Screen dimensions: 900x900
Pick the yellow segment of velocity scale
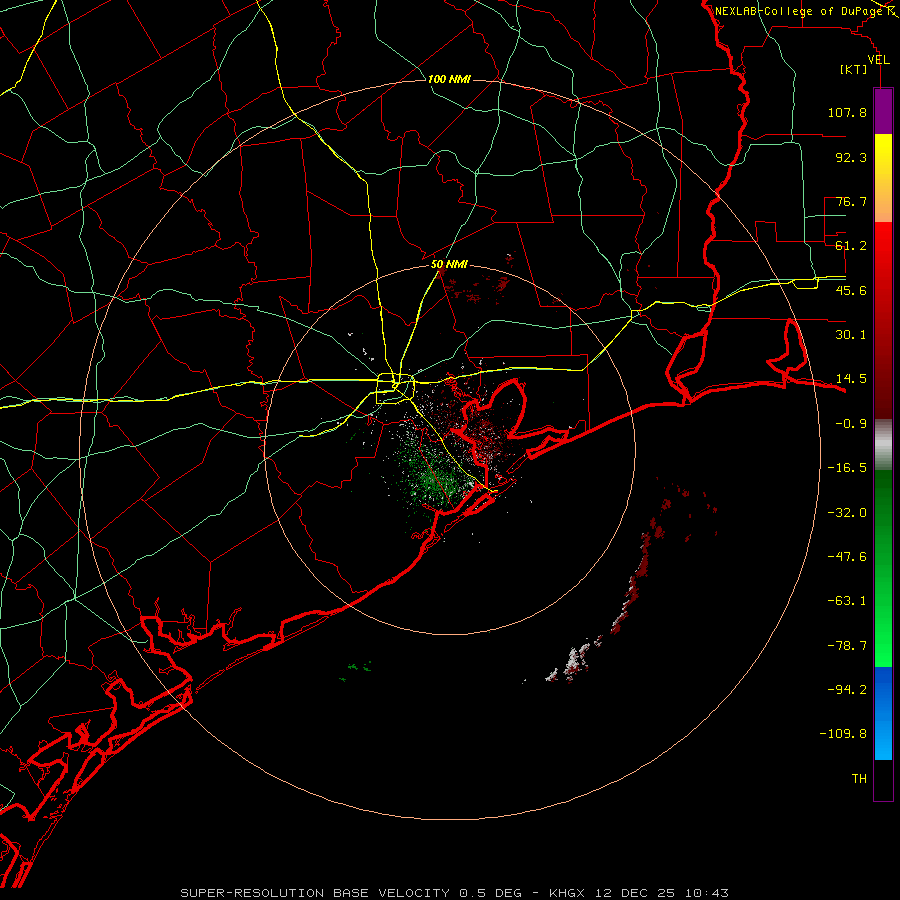pos(883,178)
